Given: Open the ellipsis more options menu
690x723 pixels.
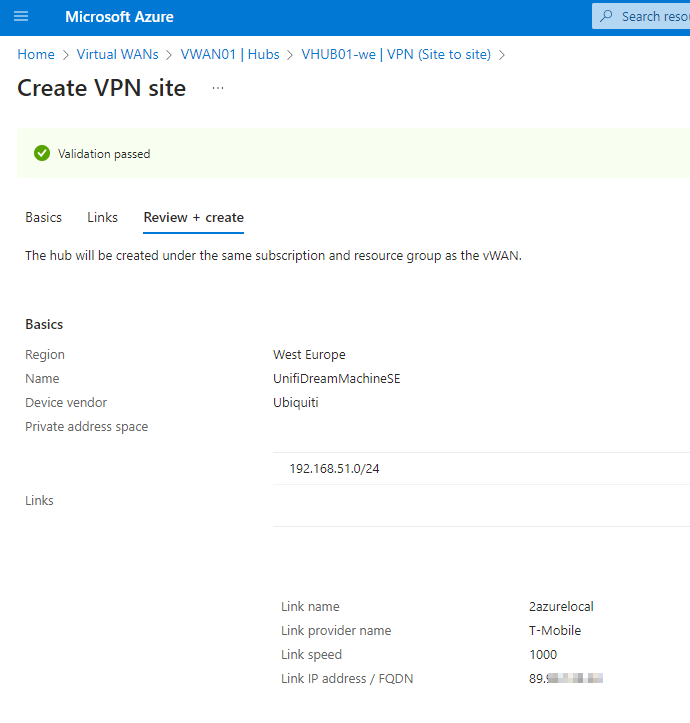Looking at the screenshot, I should 218,88.
